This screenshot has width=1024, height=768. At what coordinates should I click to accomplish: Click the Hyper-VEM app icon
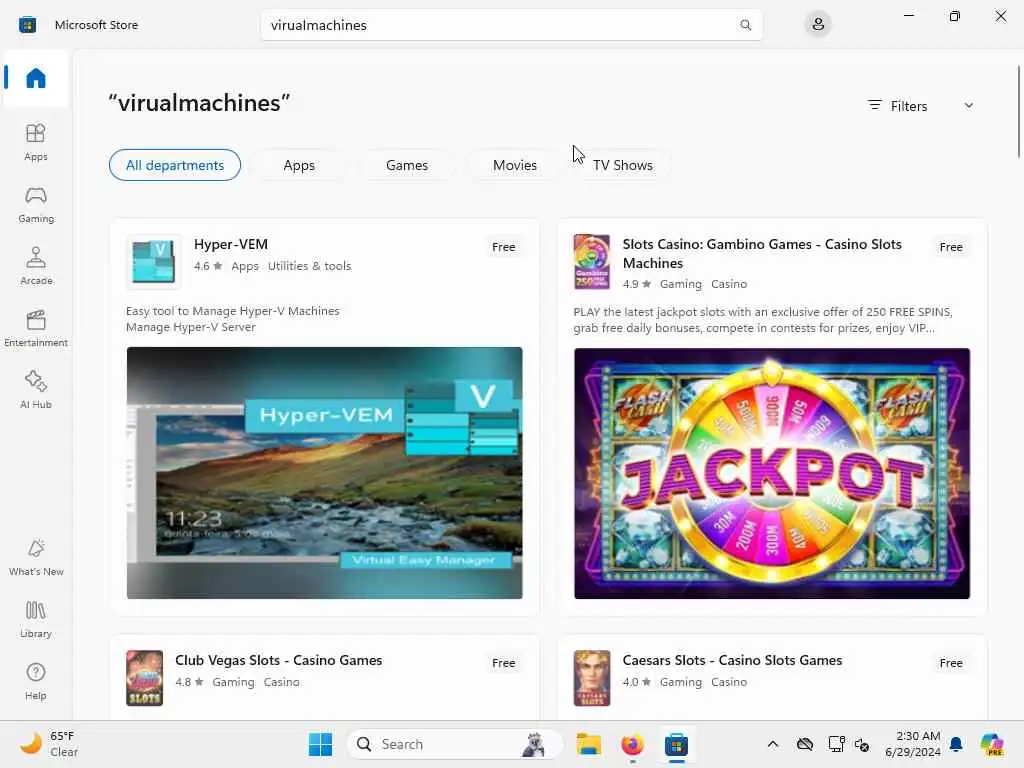[x=153, y=261]
